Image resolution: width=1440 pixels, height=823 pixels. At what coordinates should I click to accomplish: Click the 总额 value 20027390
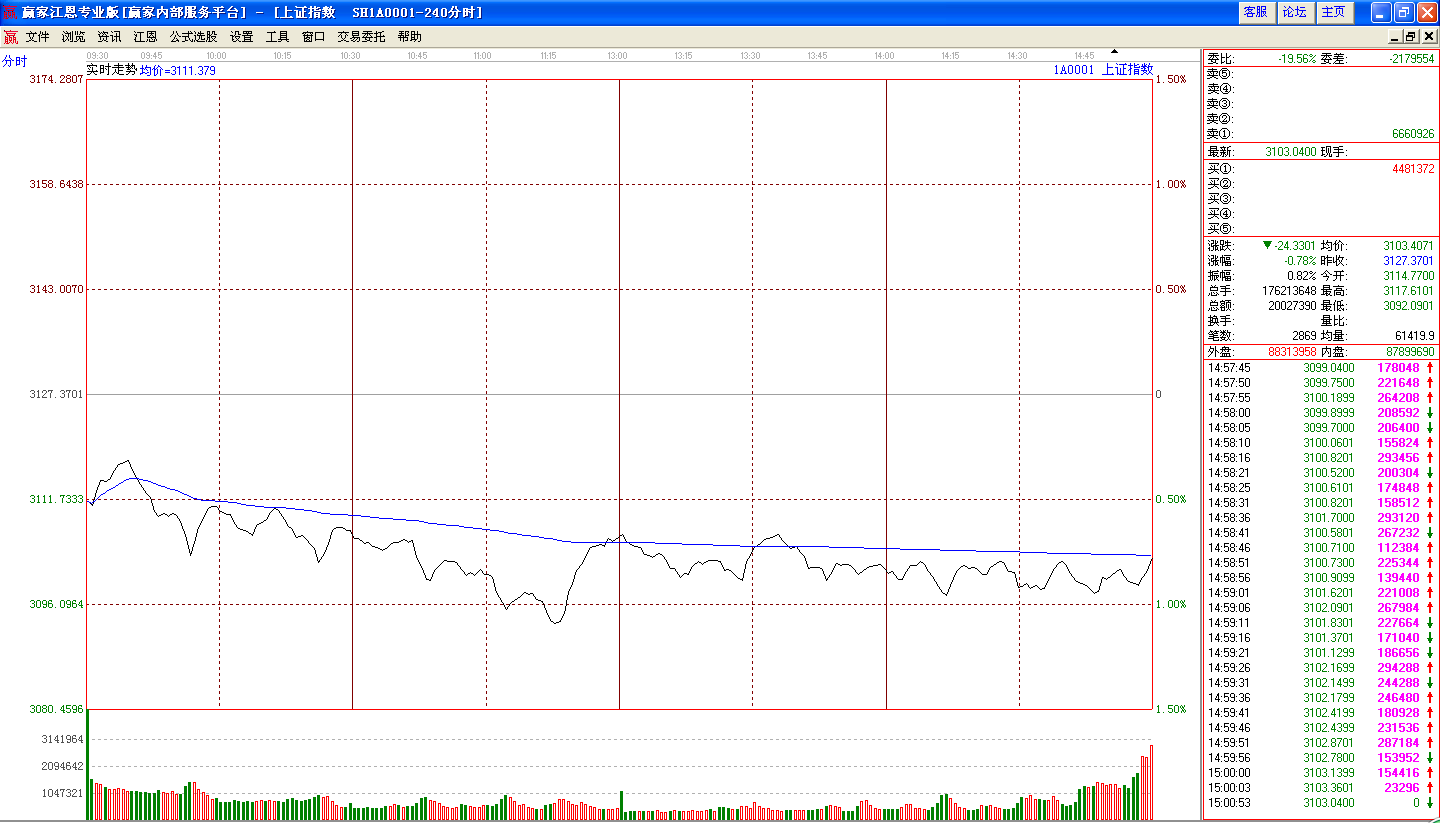(x=1292, y=306)
